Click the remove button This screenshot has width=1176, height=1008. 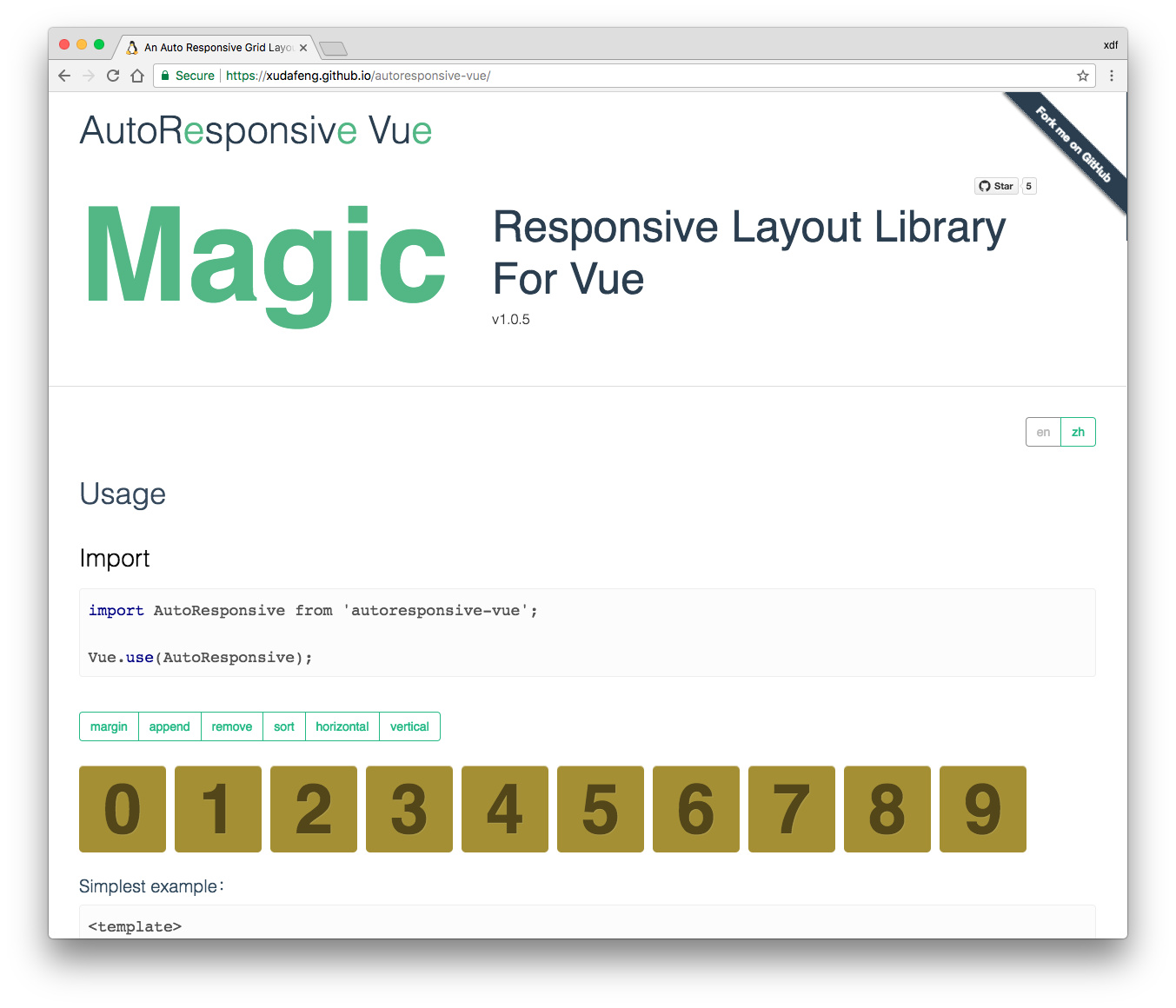pyautogui.click(x=232, y=726)
